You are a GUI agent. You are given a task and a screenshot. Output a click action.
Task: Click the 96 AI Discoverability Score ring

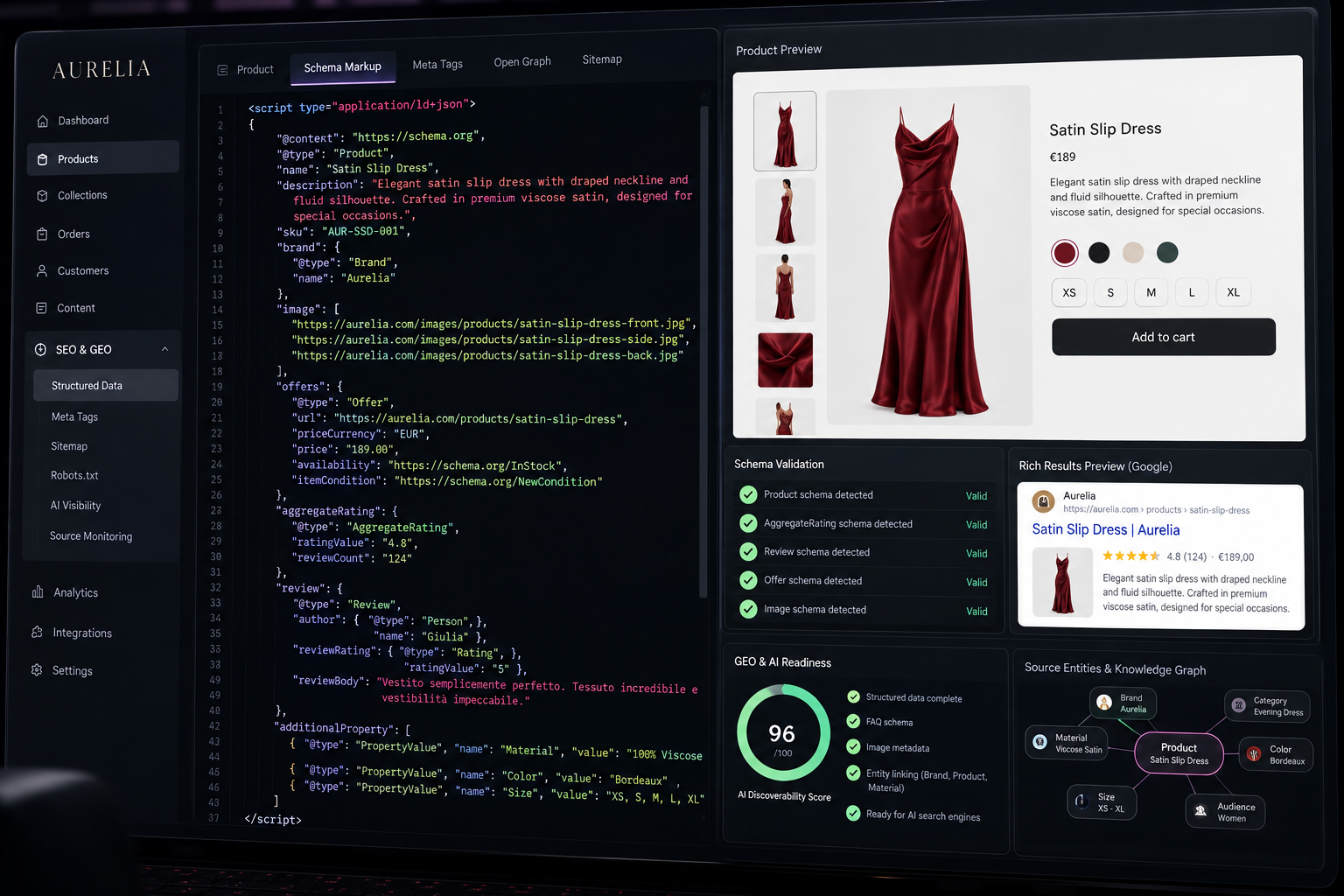click(x=783, y=732)
